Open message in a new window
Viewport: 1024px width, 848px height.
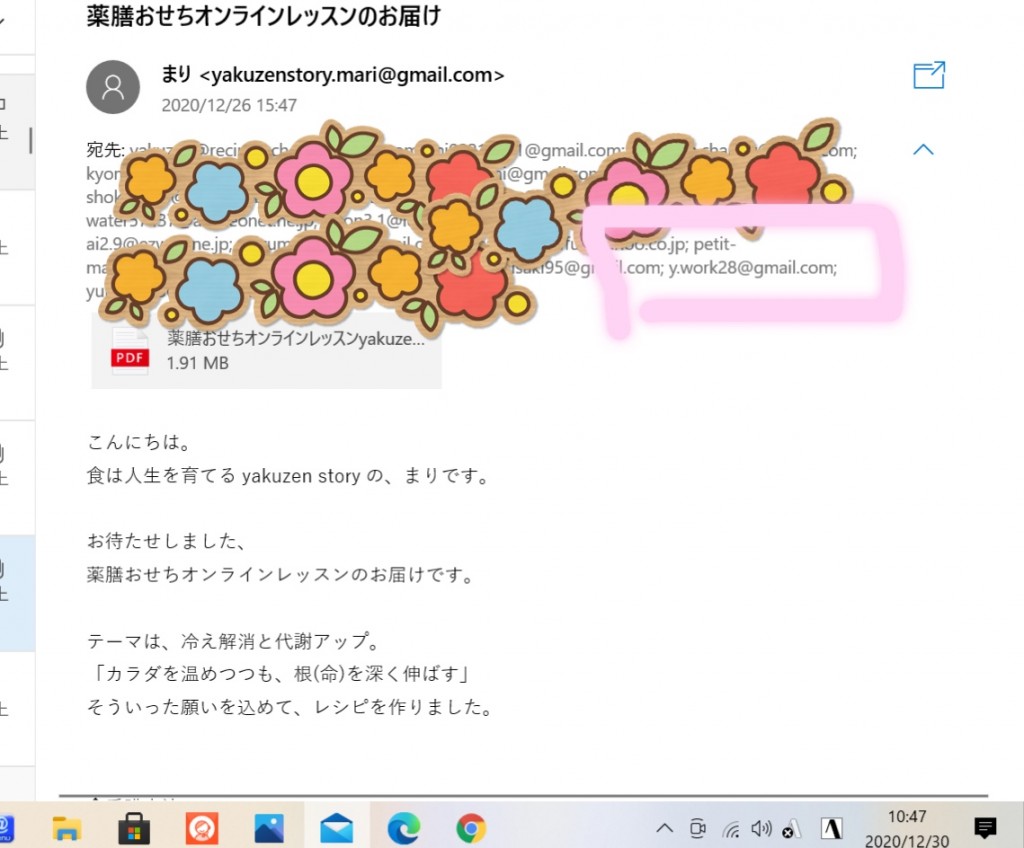click(929, 75)
